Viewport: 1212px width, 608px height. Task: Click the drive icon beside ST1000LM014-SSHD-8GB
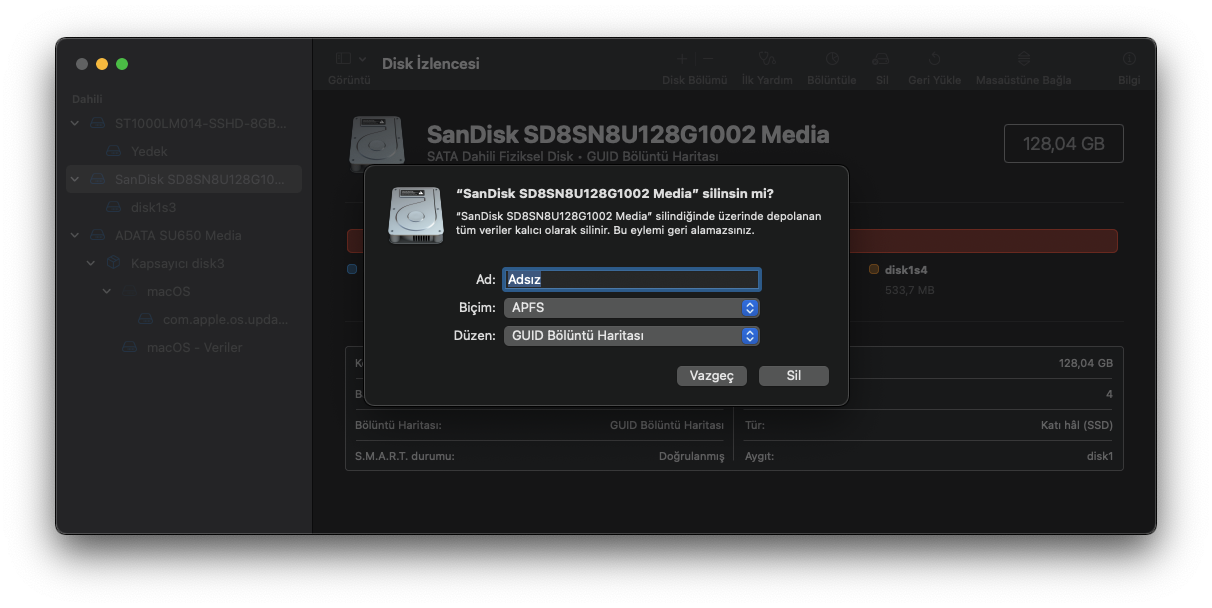tap(97, 123)
